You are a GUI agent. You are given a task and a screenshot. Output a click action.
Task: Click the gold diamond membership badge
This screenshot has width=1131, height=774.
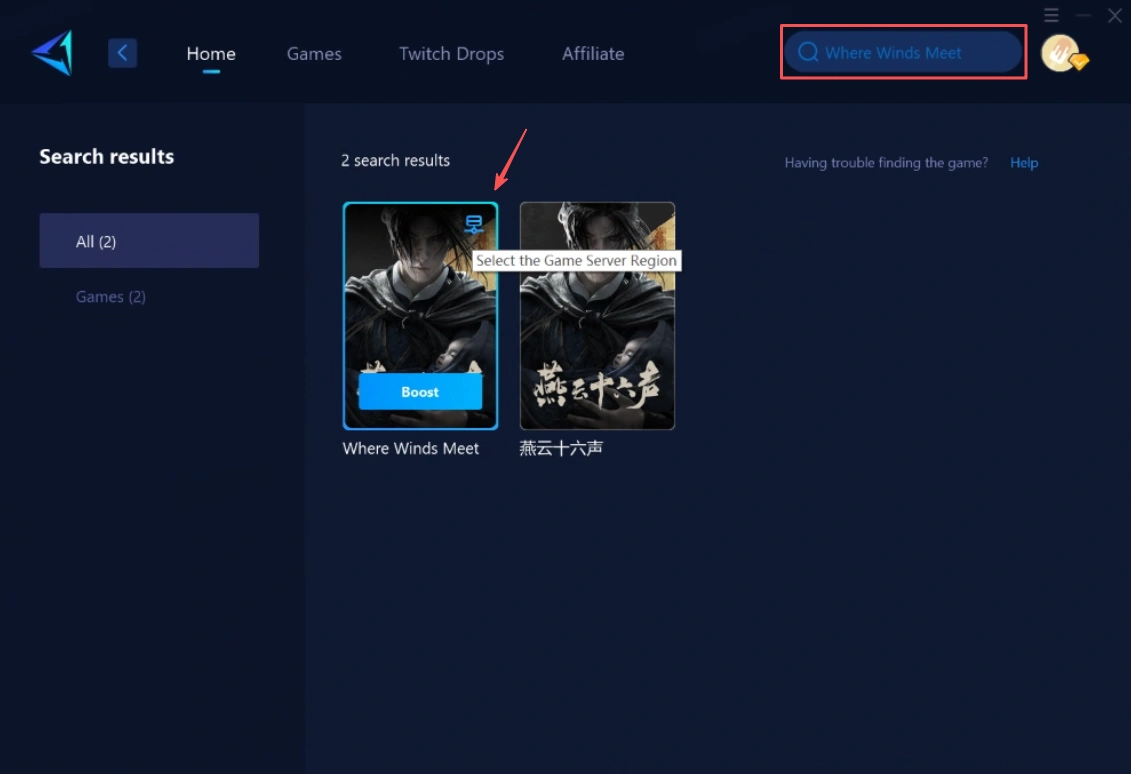coord(1078,62)
